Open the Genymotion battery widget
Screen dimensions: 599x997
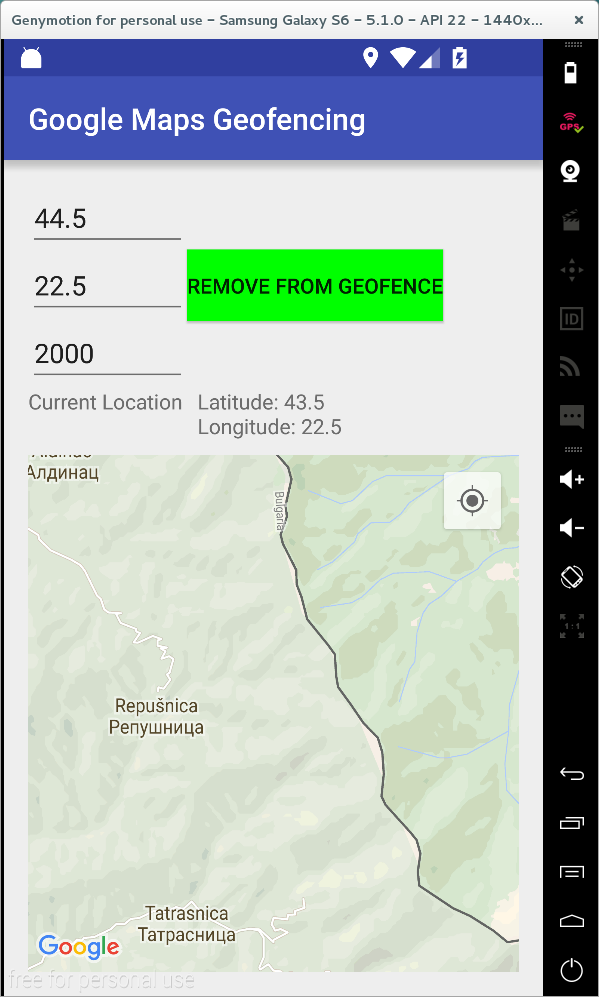[x=571, y=72]
